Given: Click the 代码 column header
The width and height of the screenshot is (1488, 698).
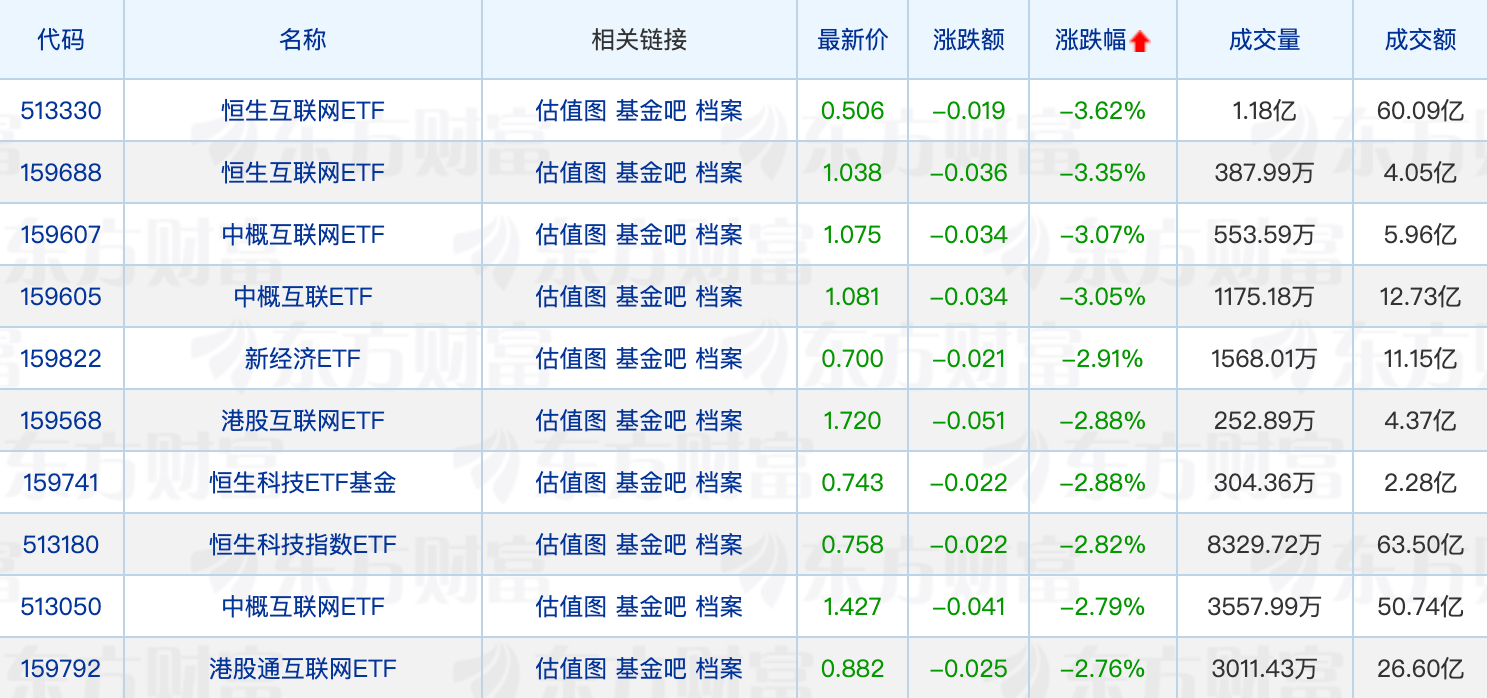Looking at the screenshot, I should click(x=61, y=41).
